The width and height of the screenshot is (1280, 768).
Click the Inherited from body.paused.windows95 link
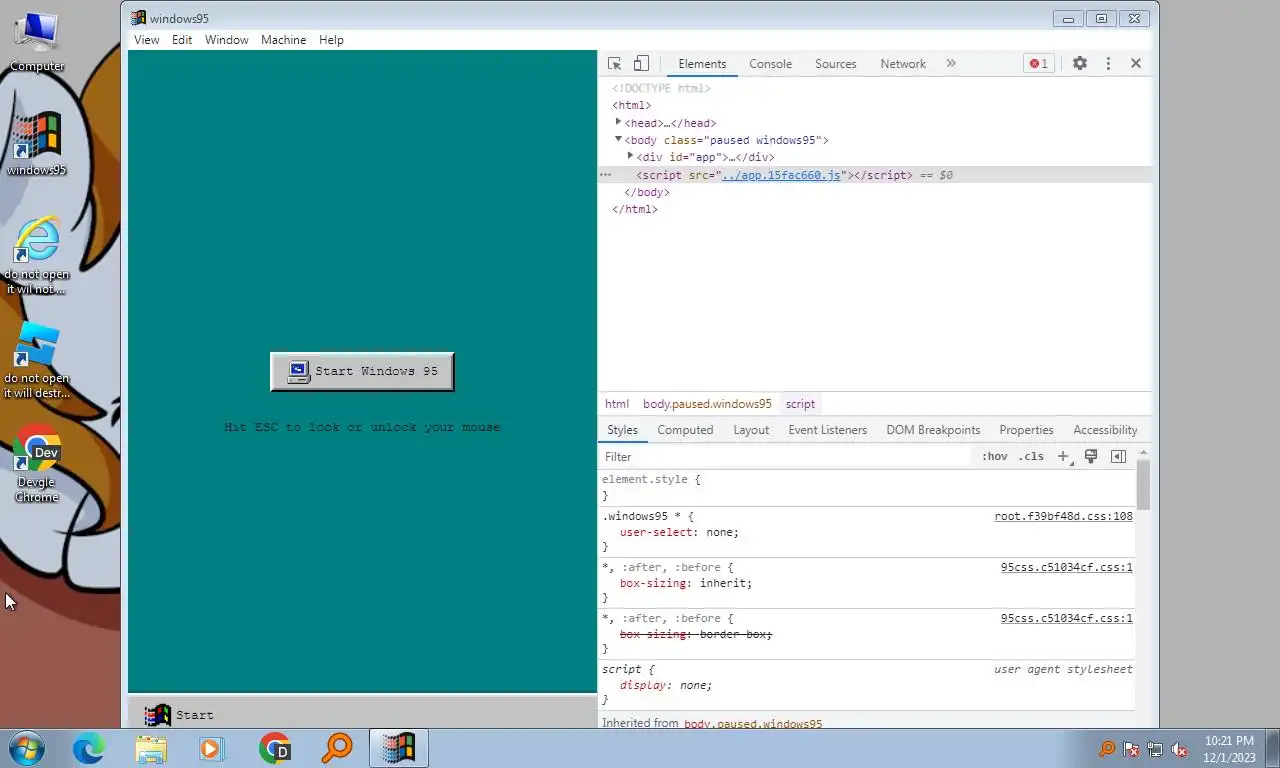[x=753, y=723]
